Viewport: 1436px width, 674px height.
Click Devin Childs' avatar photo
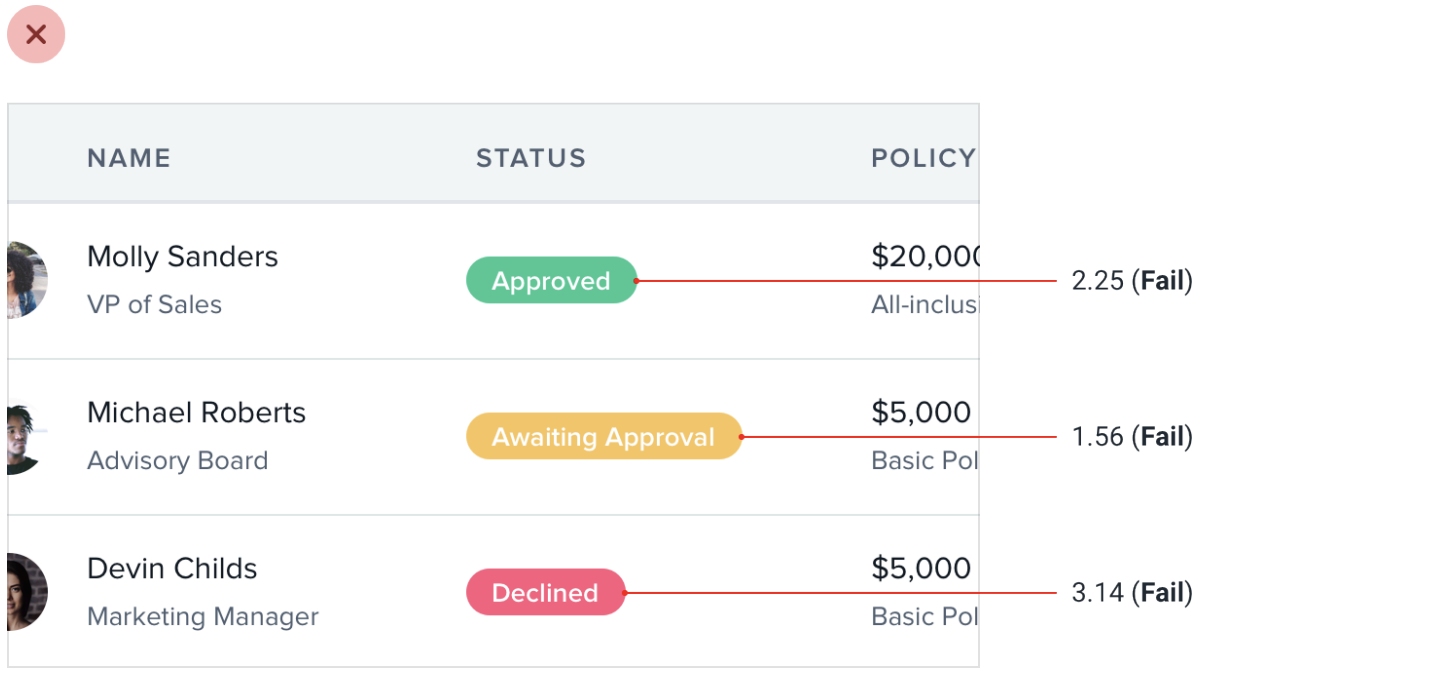27,592
